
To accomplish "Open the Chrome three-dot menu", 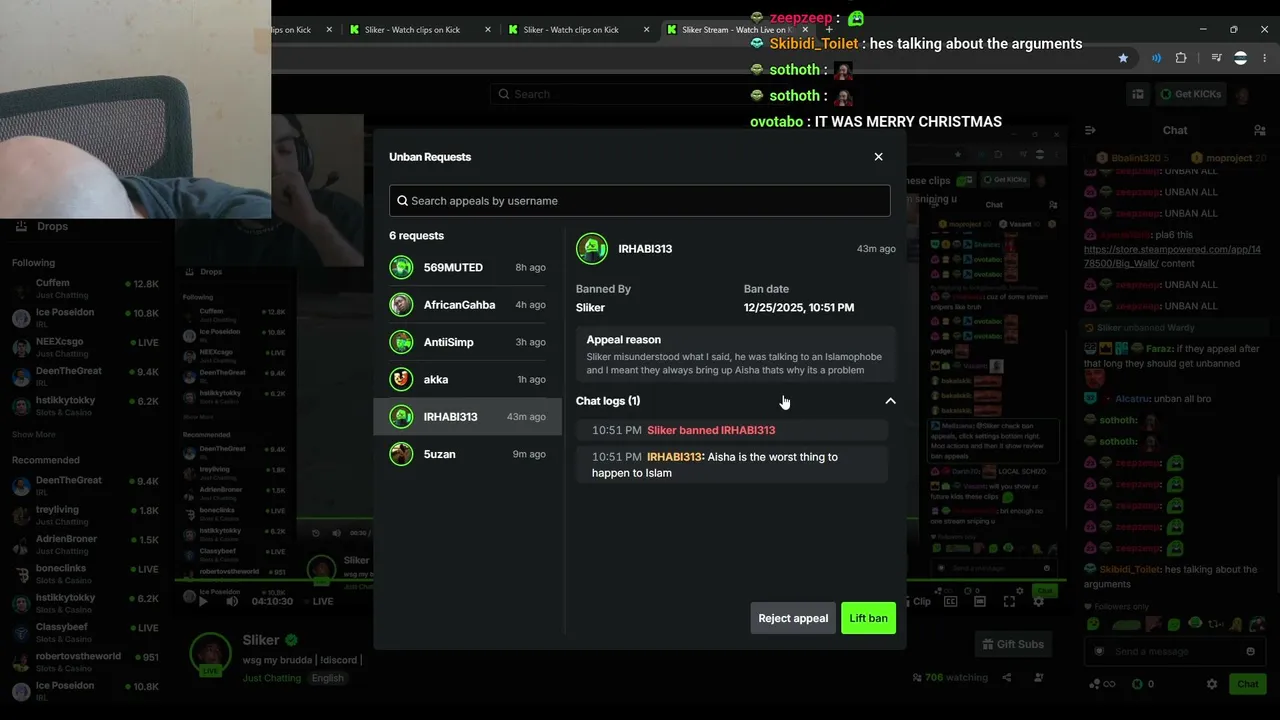I will 1264,58.
